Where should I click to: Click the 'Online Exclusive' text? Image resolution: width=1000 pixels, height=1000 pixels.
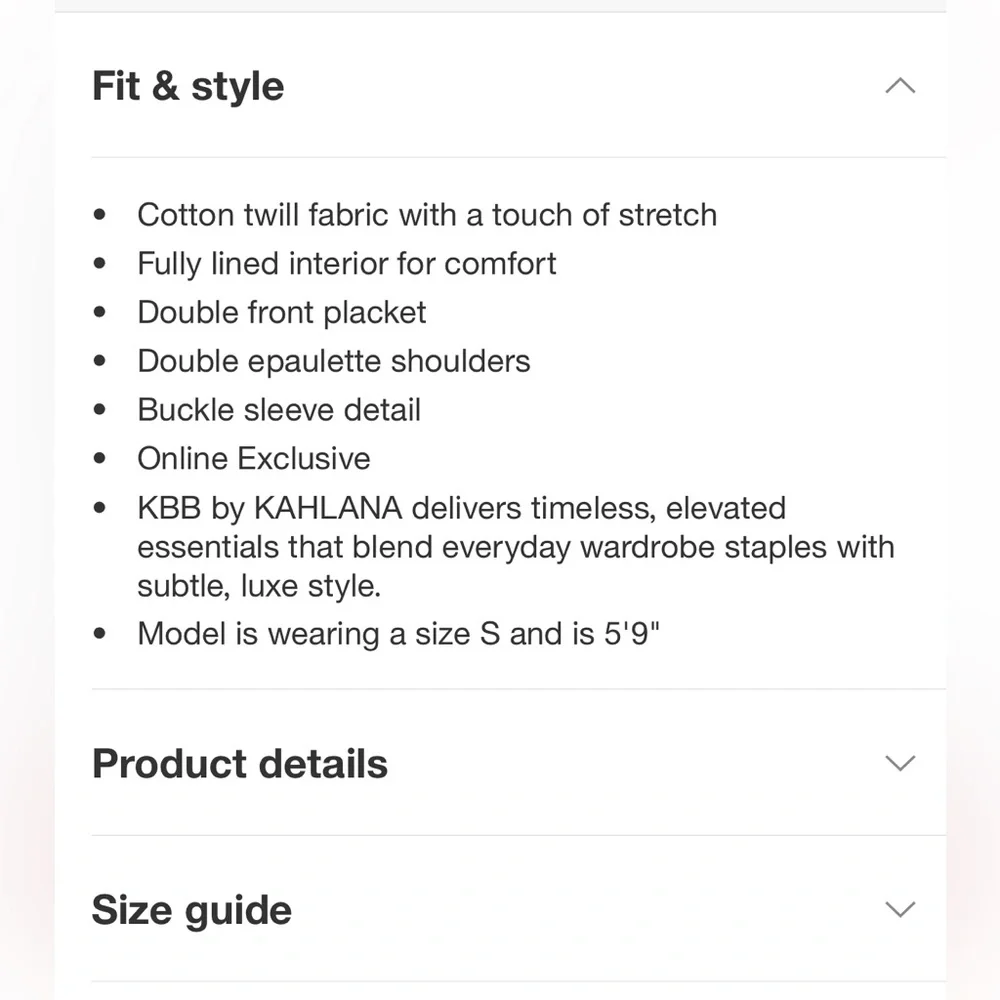[253, 459]
